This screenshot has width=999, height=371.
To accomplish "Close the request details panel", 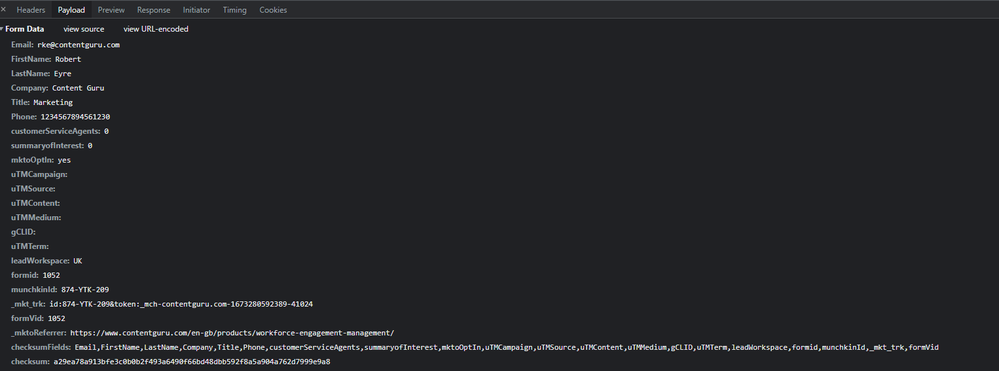I will [3, 10].
